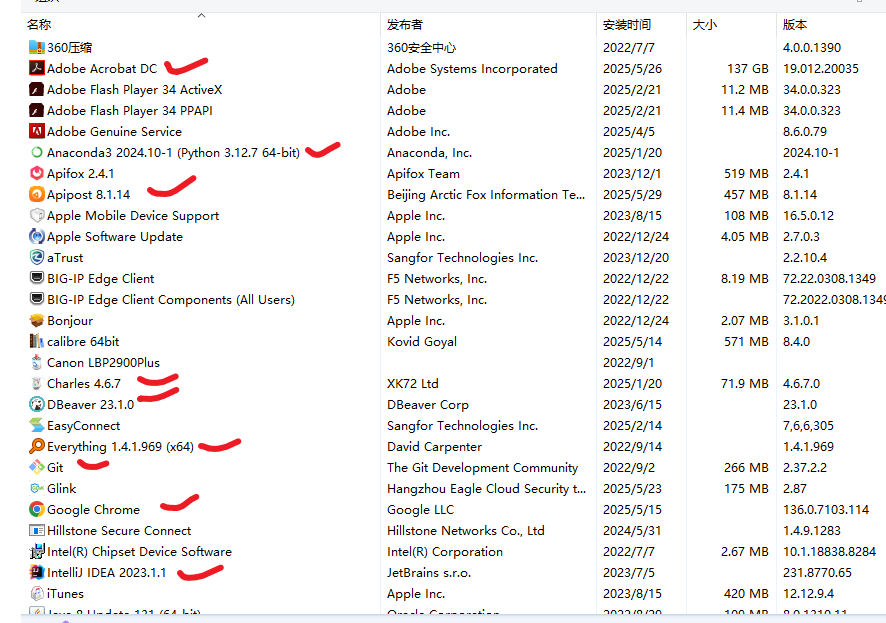This screenshot has height=623, width=886.
Task: Click the 571 MB size of calibre
Action: coord(746,341)
